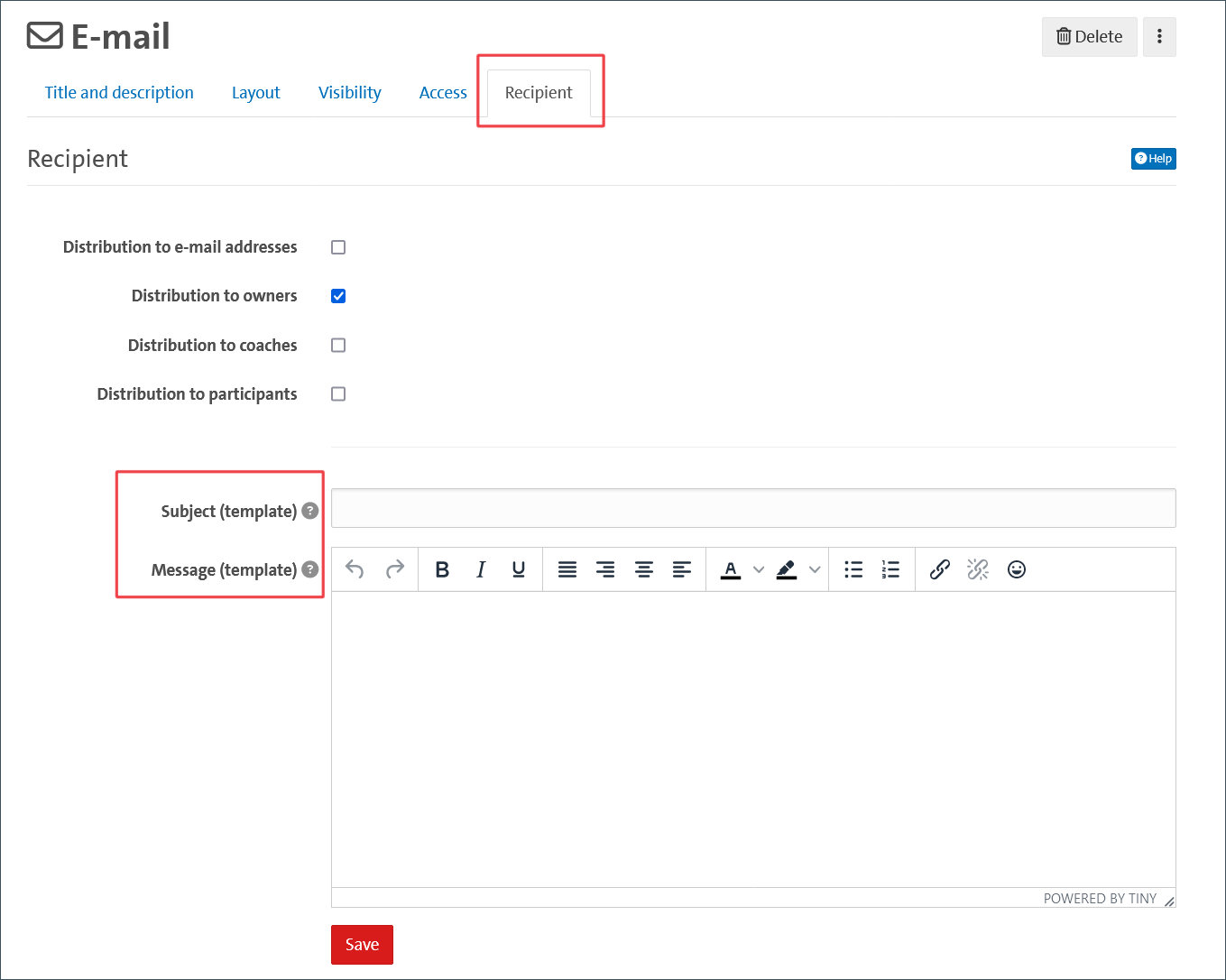Click the Undo icon in the editor toolbar

coord(354,569)
